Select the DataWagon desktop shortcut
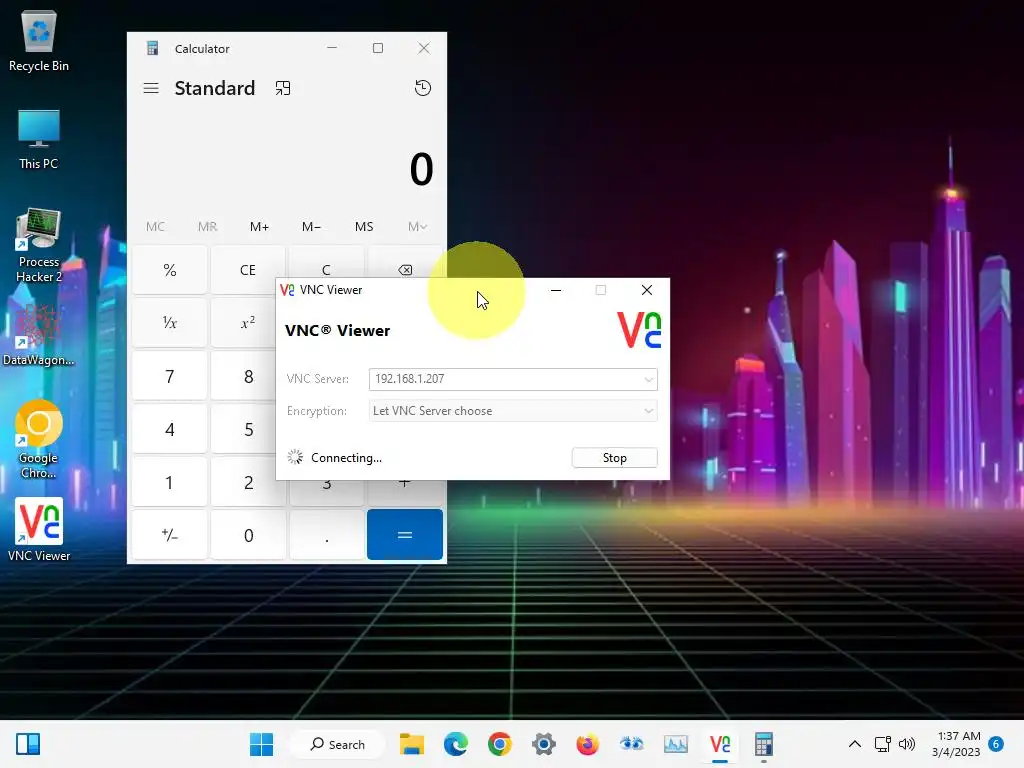Viewport: 1024px width, 768px height. coord(39,336)
